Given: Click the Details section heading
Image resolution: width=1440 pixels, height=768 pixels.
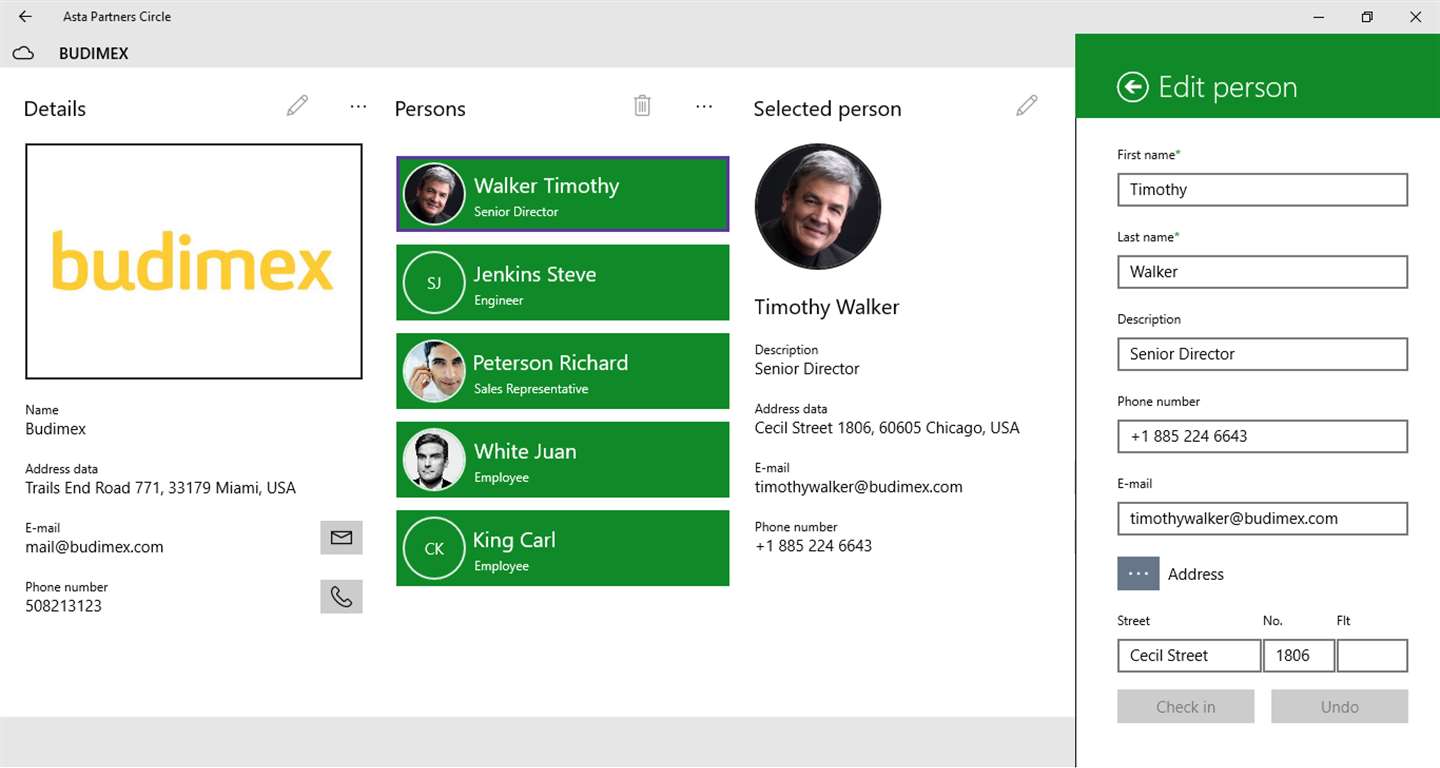Looking at the screenshot, I should click(x=55, y=109).
